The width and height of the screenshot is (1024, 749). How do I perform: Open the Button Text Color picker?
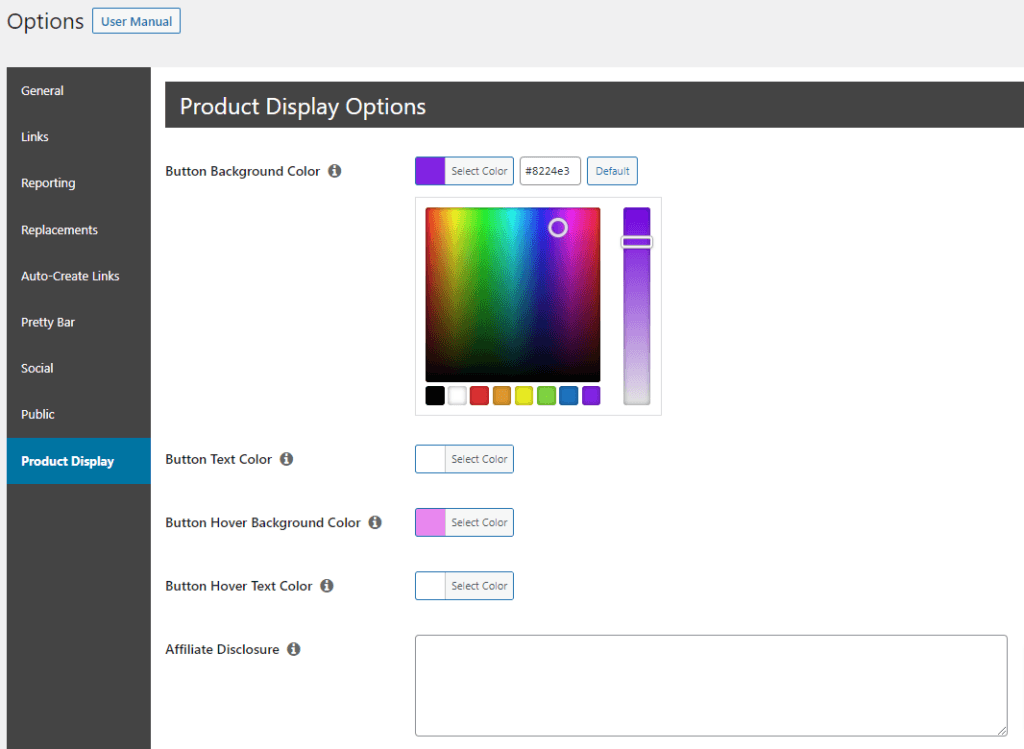(464, 458)
